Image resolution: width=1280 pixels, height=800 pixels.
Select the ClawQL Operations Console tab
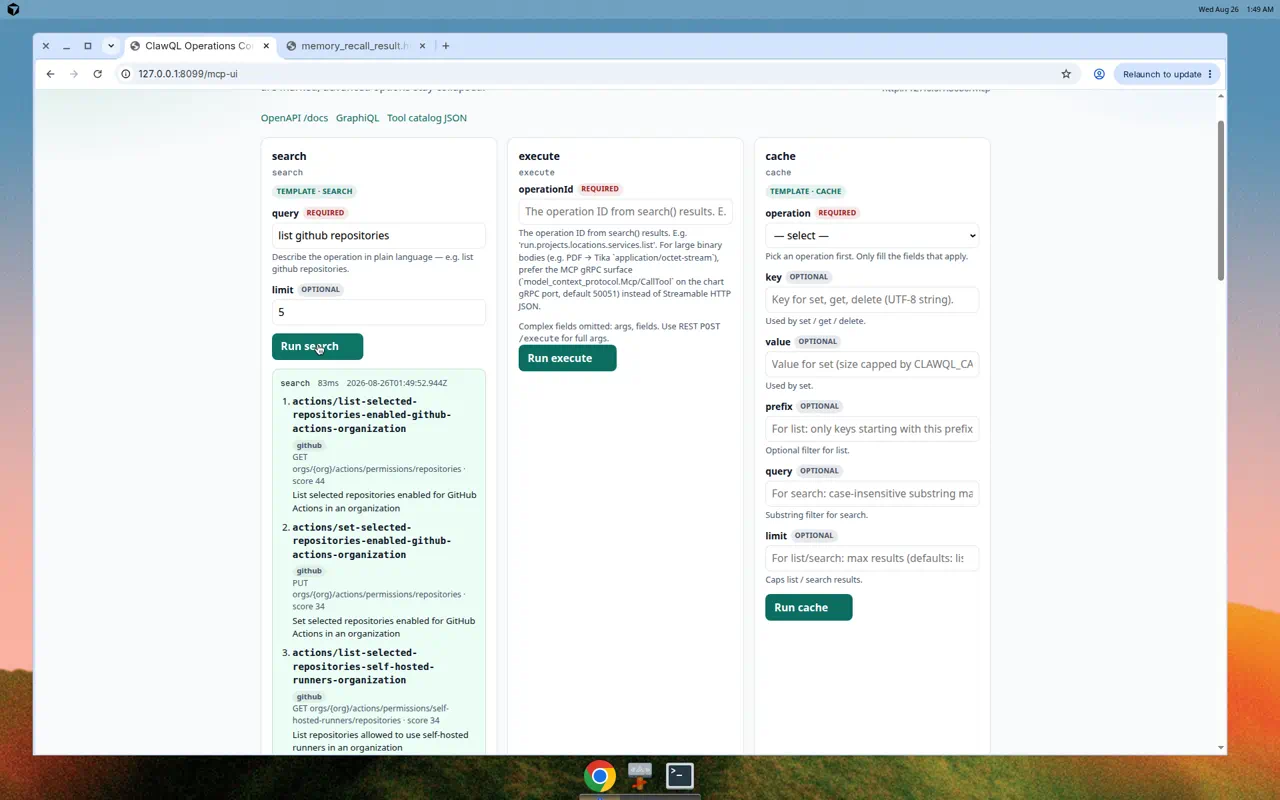click(x=198, y=46)
